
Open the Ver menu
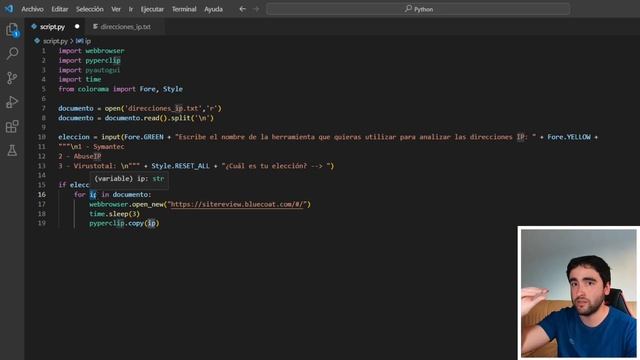[116, 9]
